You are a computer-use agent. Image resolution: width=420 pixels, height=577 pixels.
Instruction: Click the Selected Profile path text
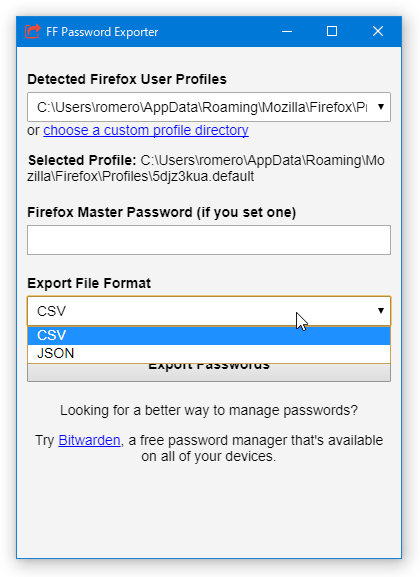click(x=206, y=168)
